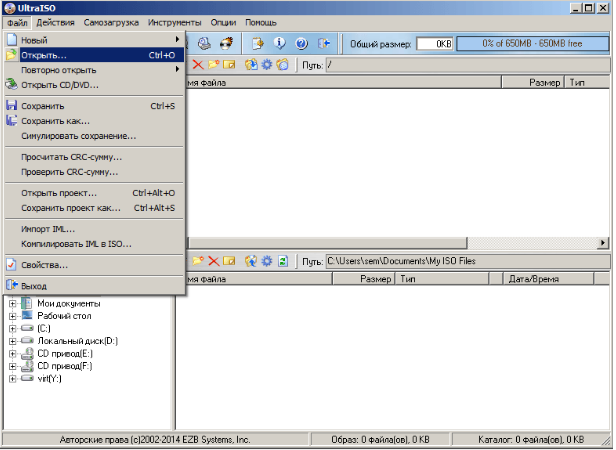The width and height of the screenshot is (616, 450).
Task: Open the Самозагрузка menu
Action: point(111,22)
